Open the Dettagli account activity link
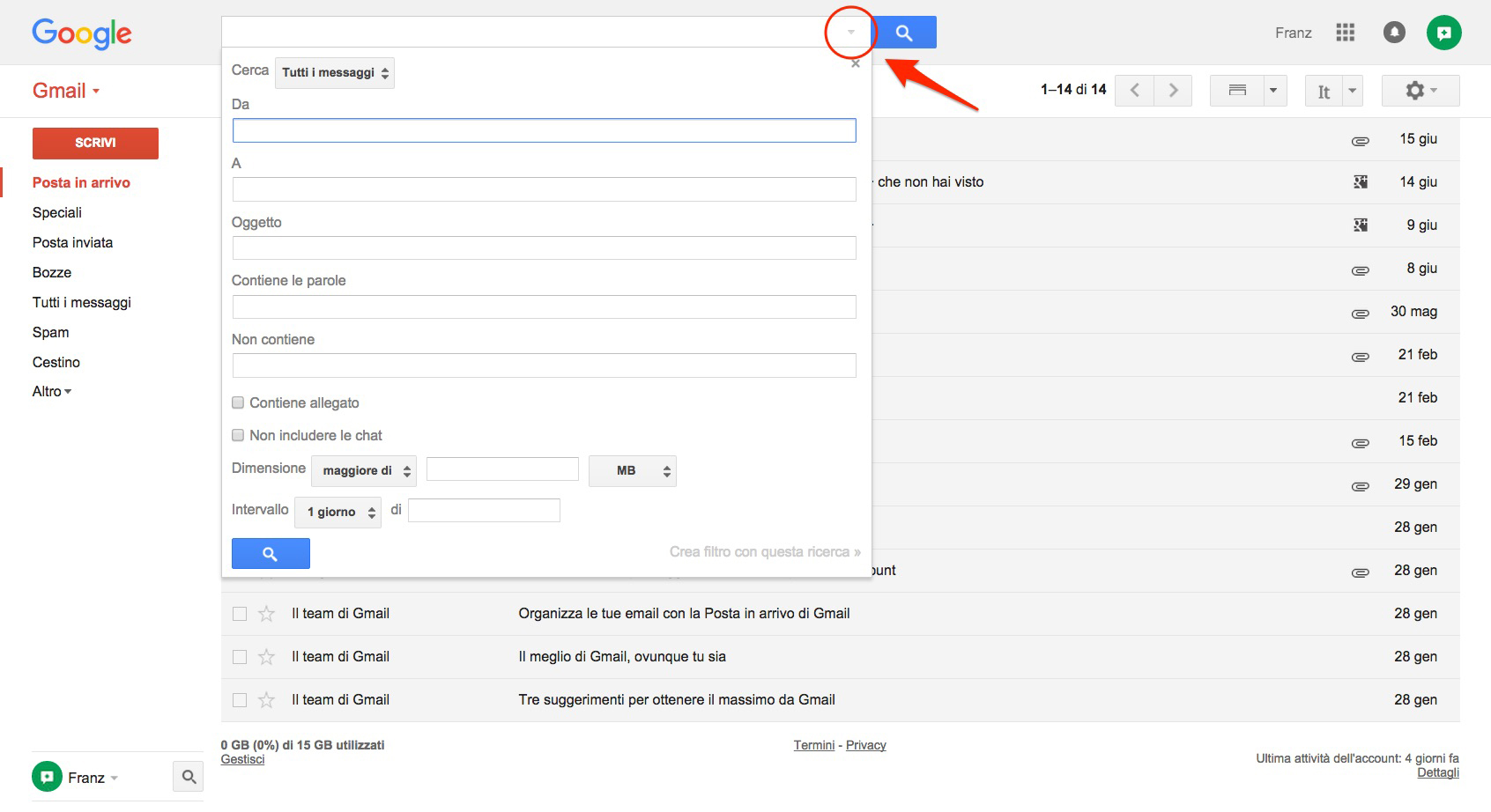 pos(1438,772)
